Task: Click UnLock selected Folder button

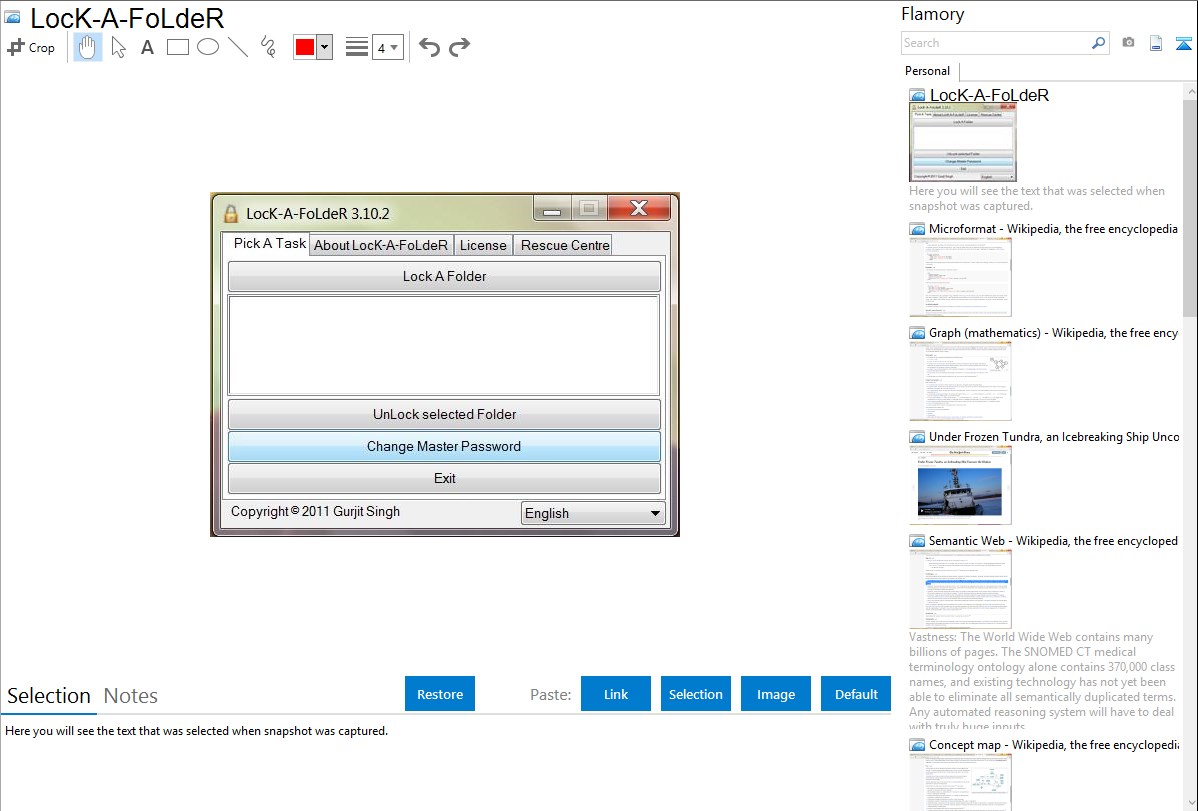Action: 444,414
